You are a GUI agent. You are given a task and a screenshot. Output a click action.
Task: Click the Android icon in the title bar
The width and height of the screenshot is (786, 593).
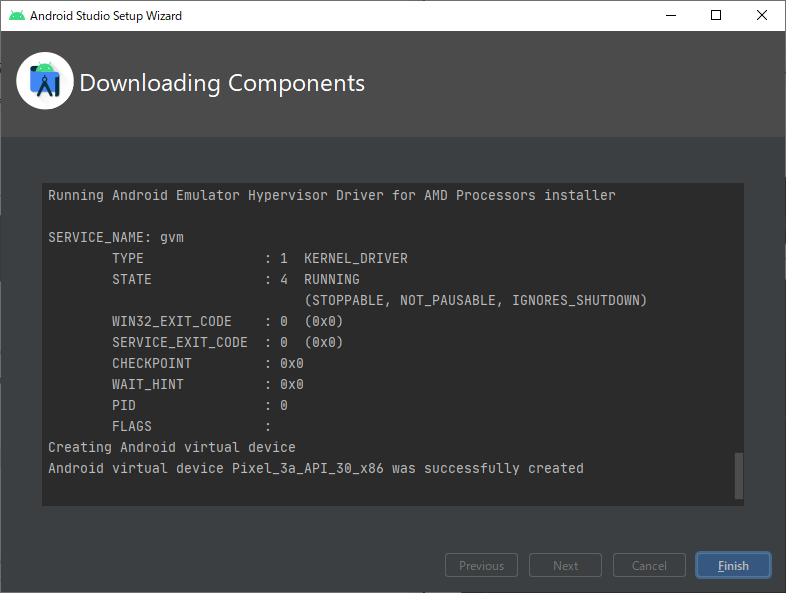pyautogui.click(x=15, y=16)
